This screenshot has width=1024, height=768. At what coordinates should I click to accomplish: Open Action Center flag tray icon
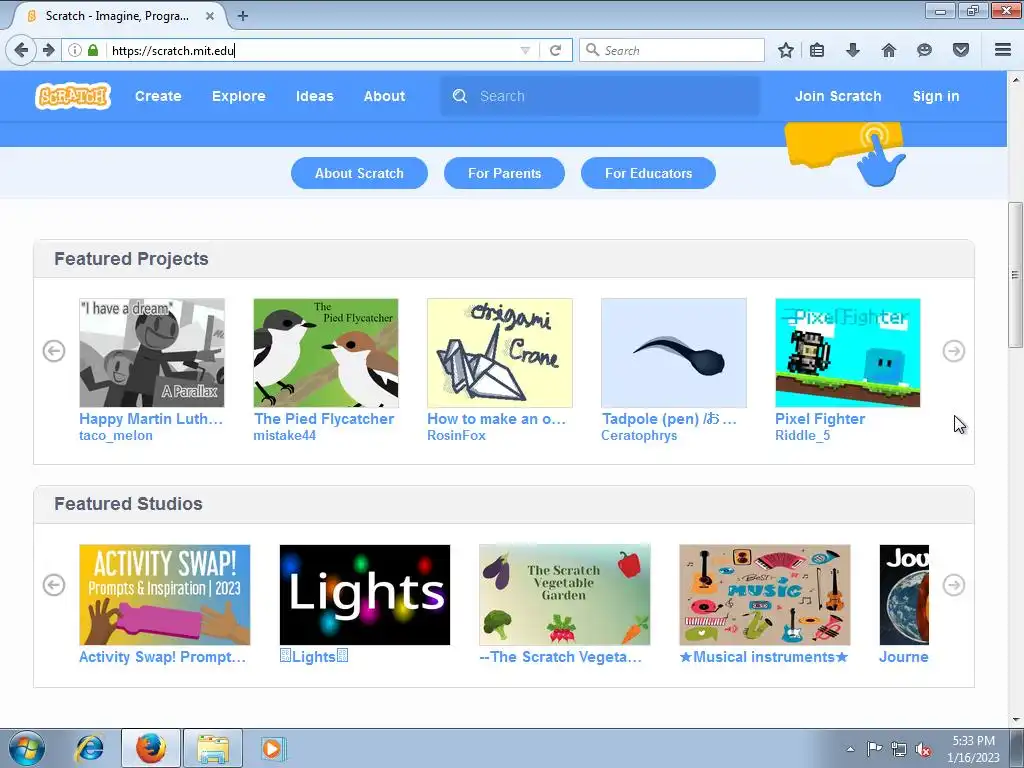[874, 749]
